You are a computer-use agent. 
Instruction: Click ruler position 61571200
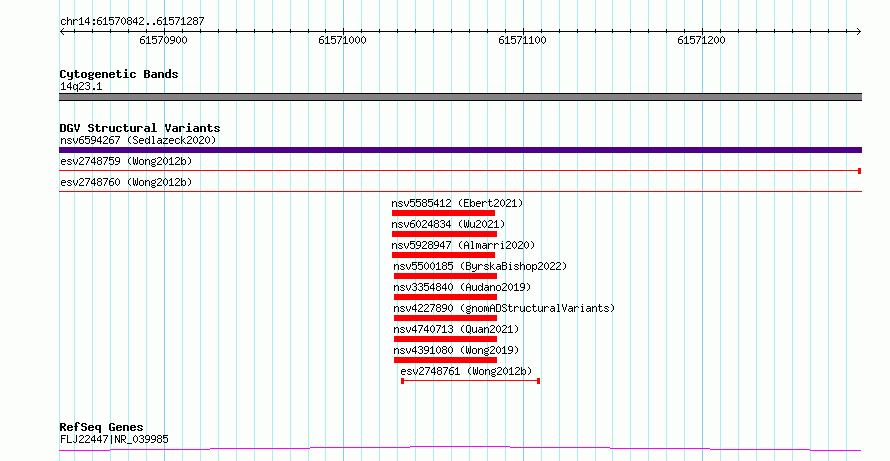[702, 40]
